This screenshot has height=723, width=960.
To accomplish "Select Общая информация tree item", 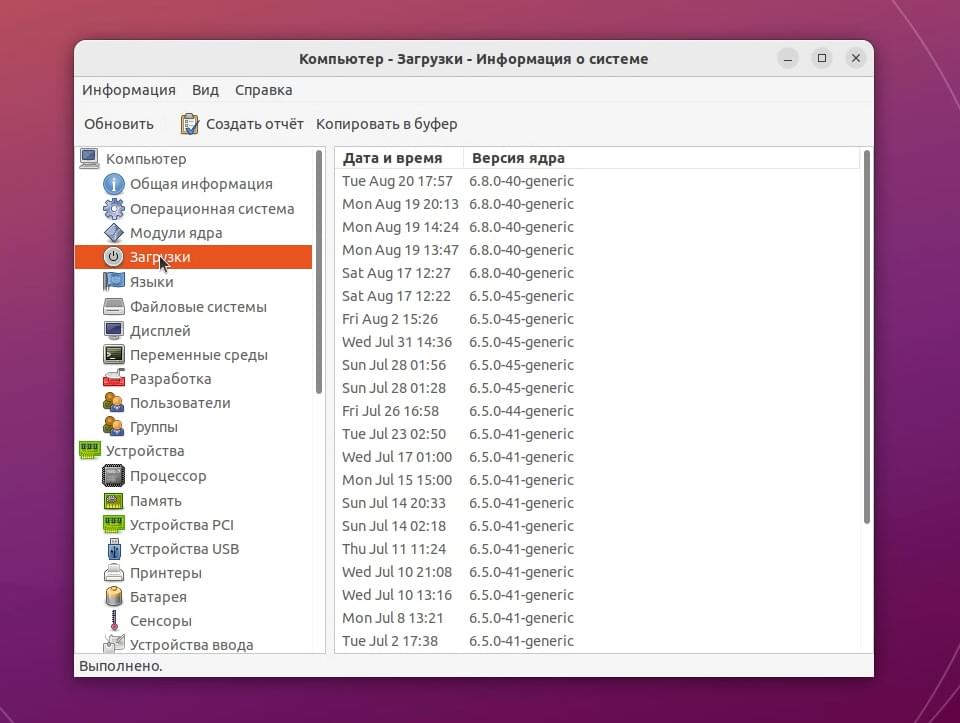I will (x=201, y=184).
